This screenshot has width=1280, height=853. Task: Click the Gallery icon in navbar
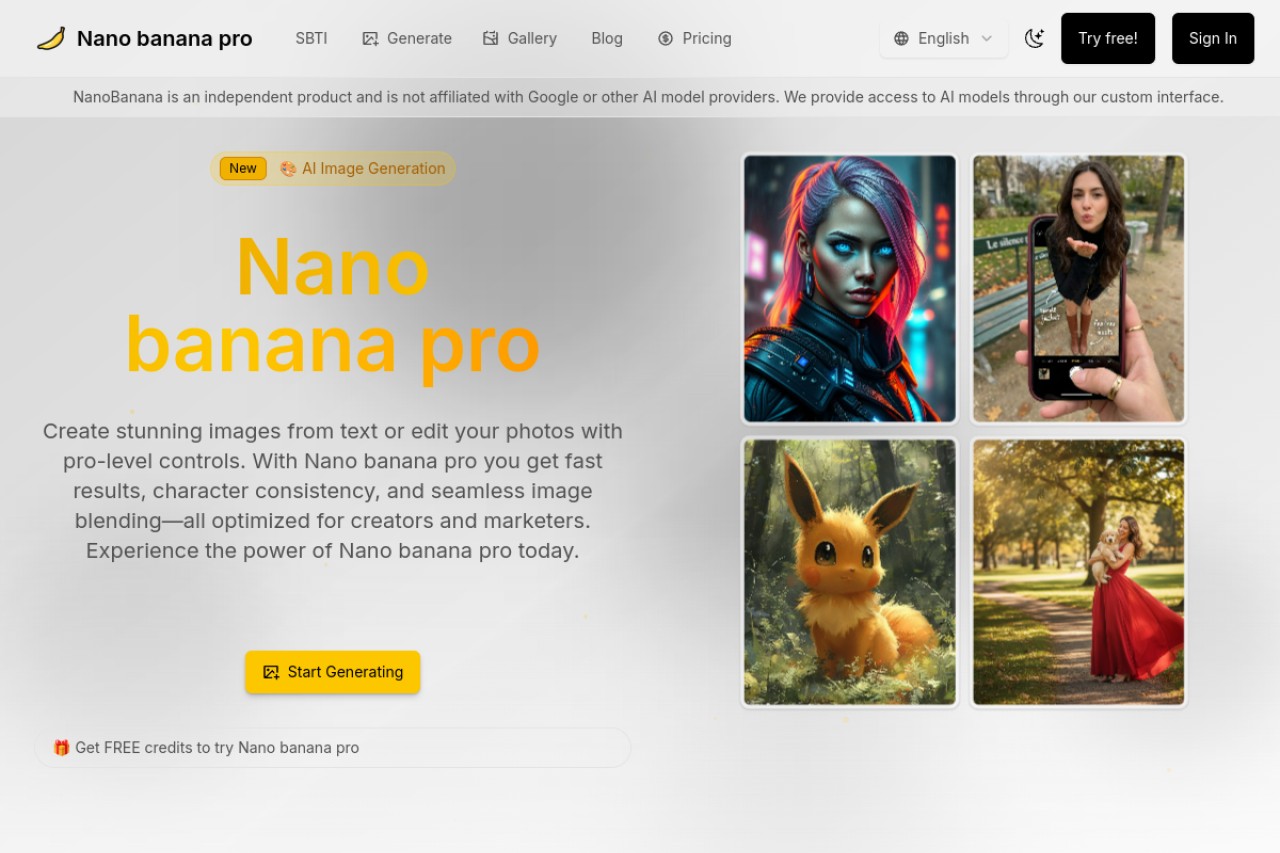point(490,38)
